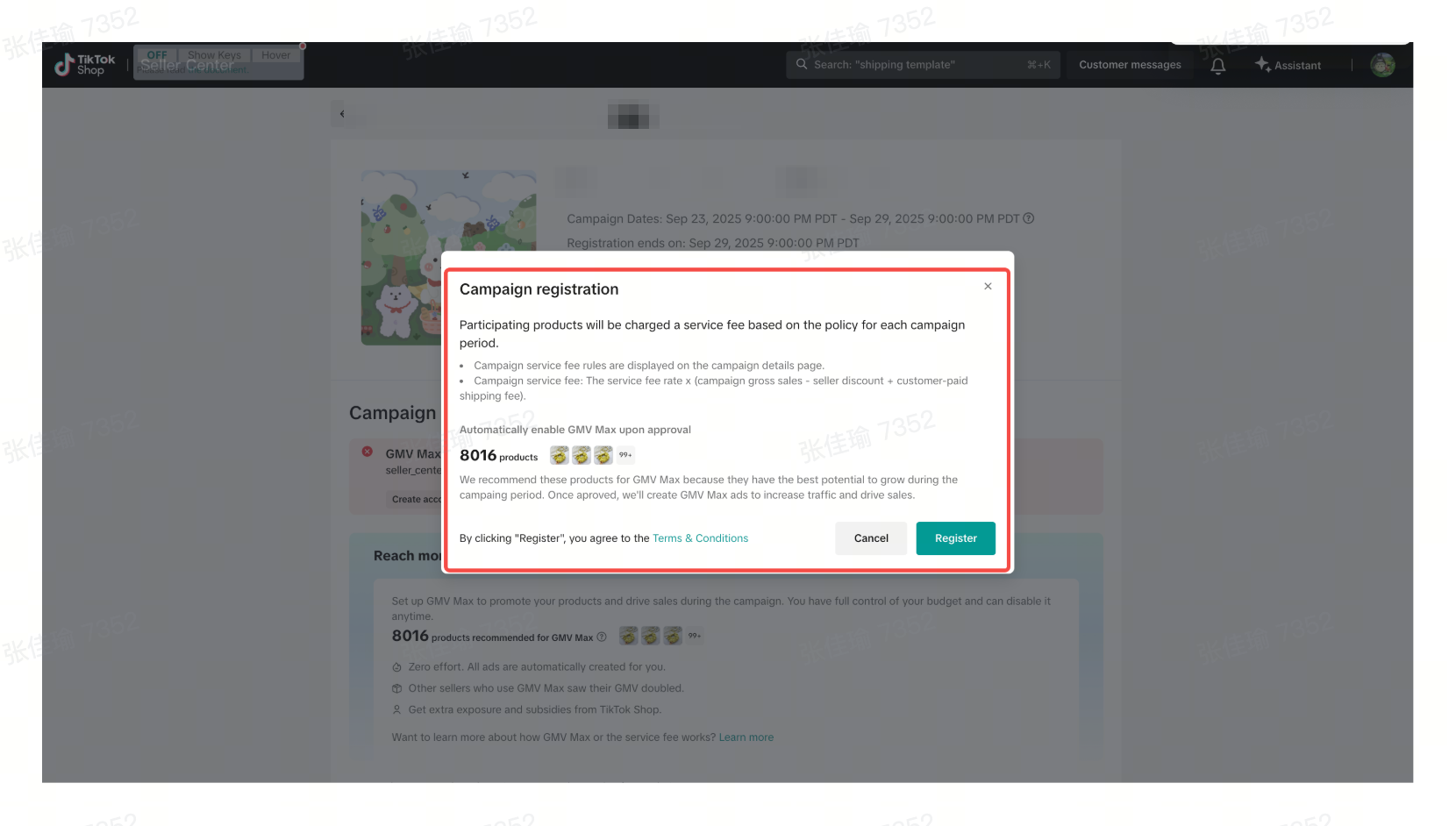1456x826 pixels.
Task: Go back with the left chevron
Action: pyautogui.click(x=342, y=114)
